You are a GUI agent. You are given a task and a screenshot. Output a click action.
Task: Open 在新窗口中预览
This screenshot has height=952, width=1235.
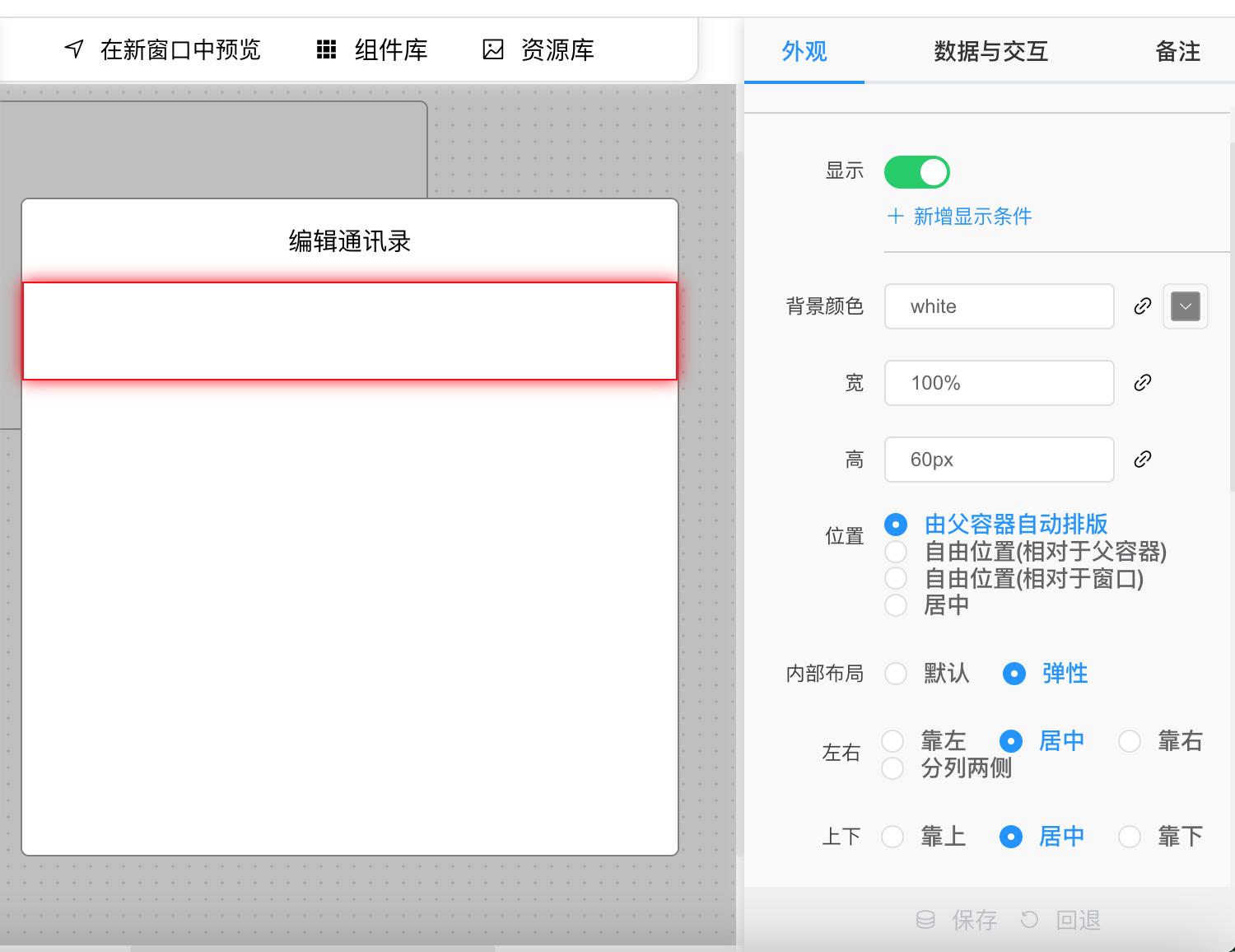pyautogui.click(x=162, y=49)
